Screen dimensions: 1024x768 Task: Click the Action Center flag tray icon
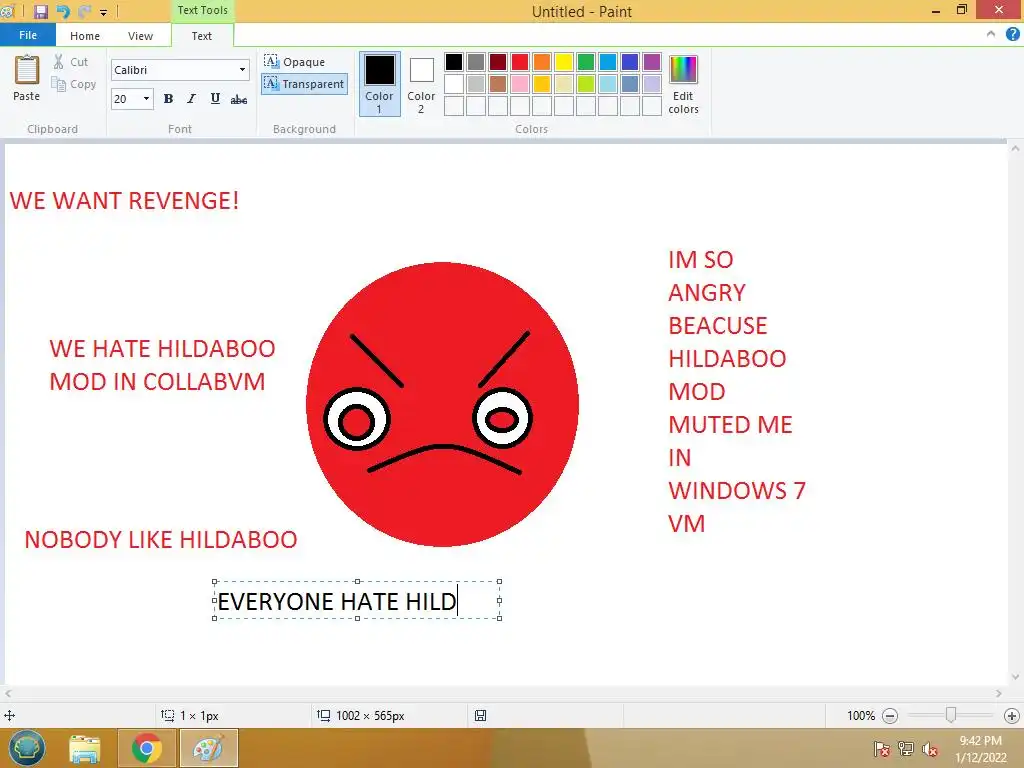881,749
